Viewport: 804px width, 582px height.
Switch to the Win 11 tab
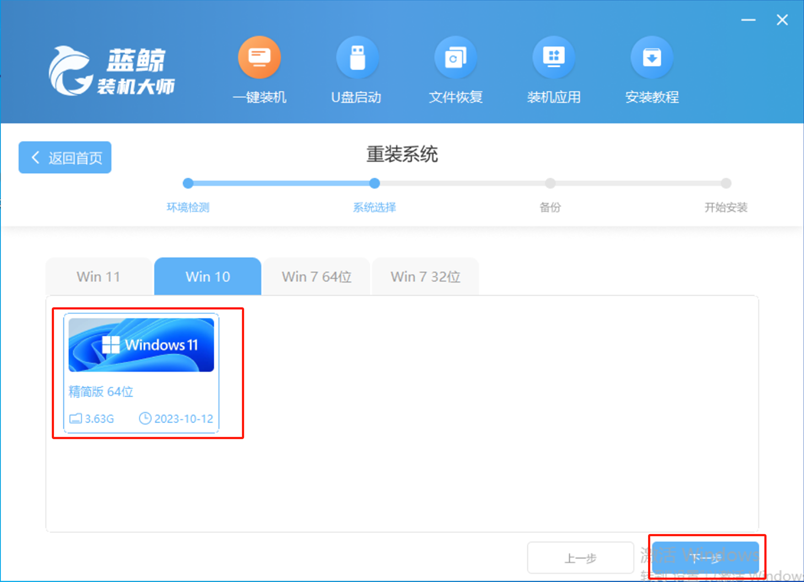click(x=98, y=276)
